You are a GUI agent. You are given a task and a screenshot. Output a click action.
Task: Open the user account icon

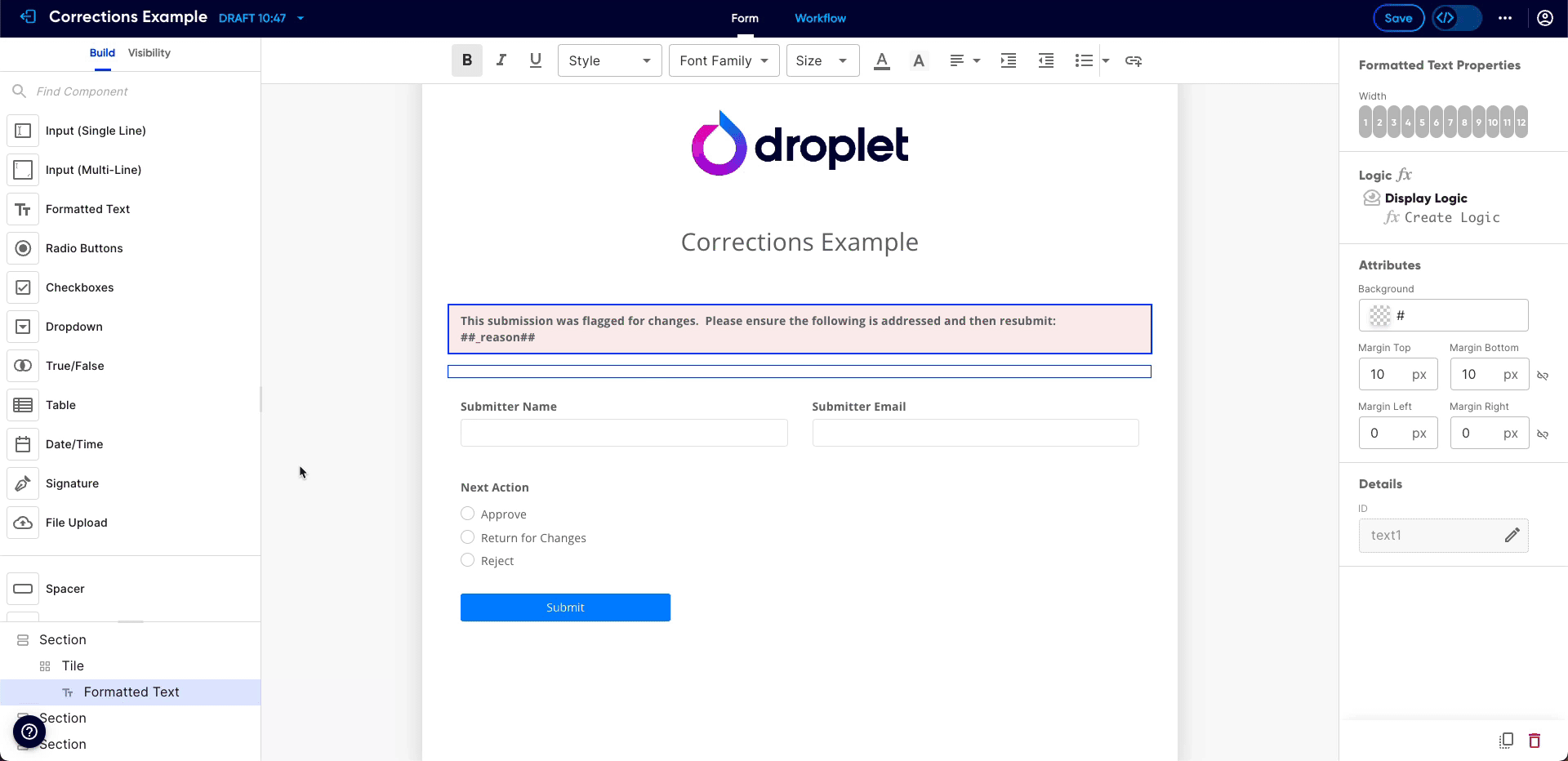point(1545,18)
